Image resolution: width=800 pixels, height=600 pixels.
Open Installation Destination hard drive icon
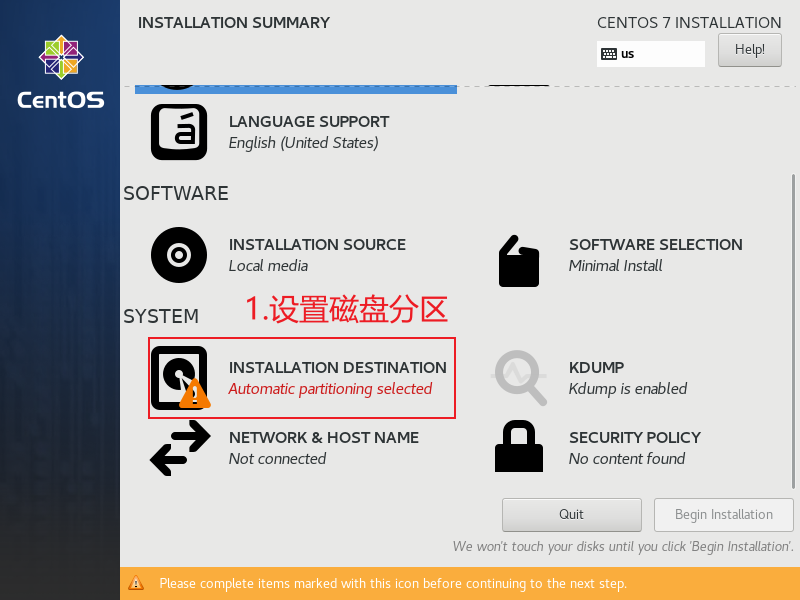pyautogui.click(x=180, y=378)
